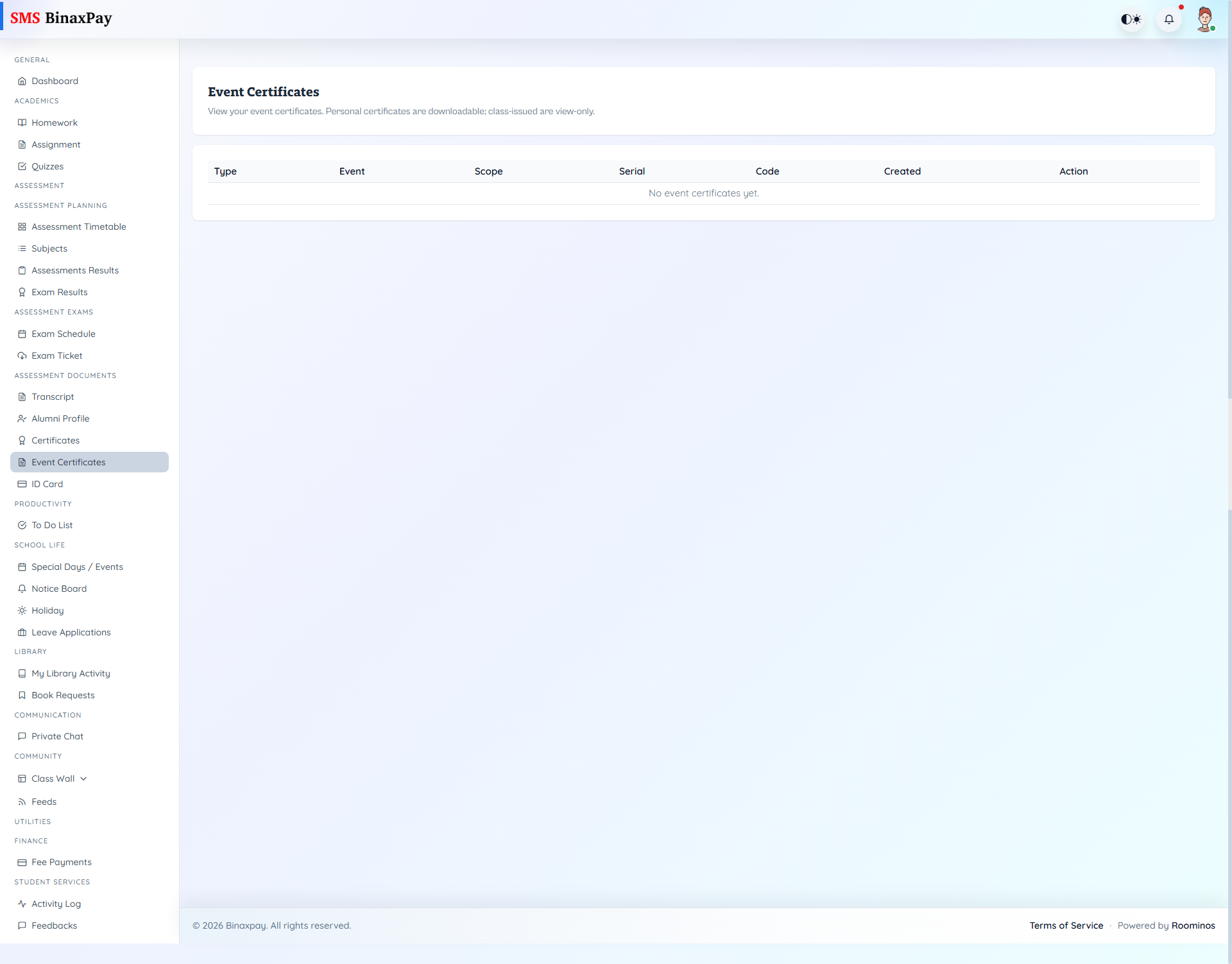The image size is (1232, 964).
Task: Open the user avatar profile menu
Action: 1204,19
